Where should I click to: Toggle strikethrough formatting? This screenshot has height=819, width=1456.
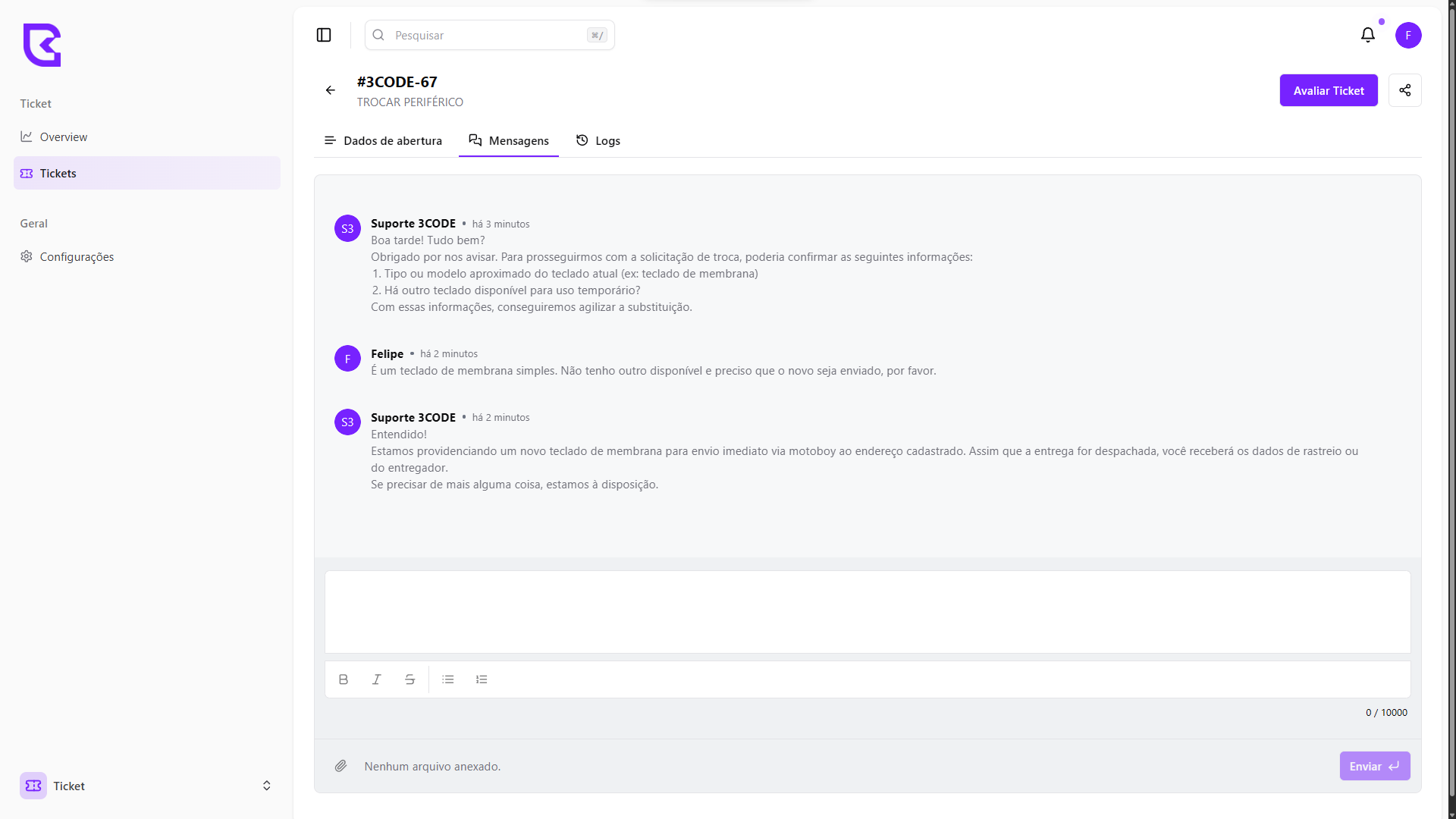(x=409, y=679)
